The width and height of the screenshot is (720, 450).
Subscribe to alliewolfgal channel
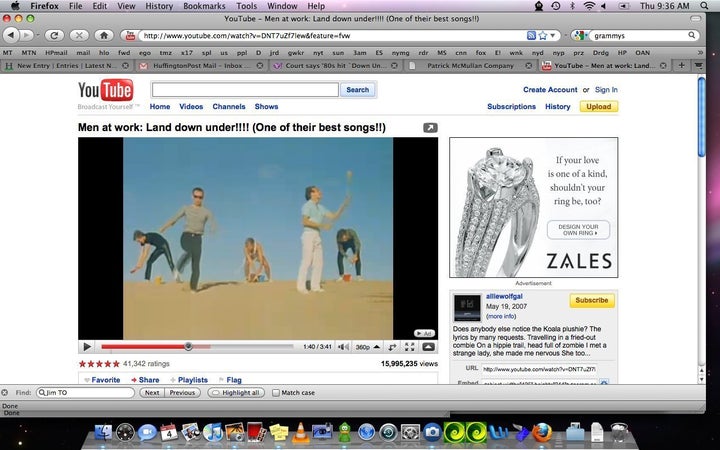tap(592, 300)
